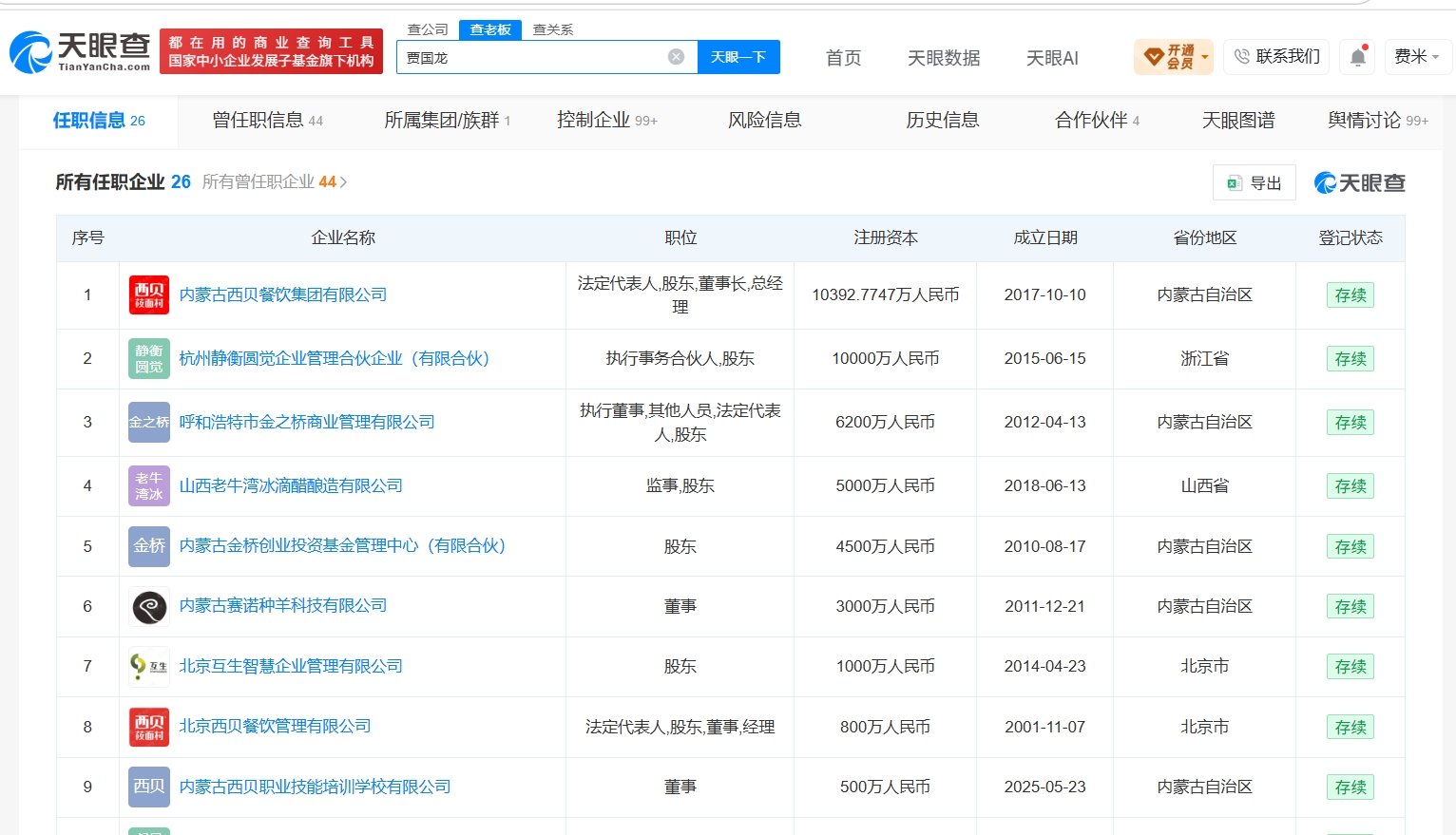Switch to 查公司 search tab
The width and height of the screenshot is (1456, 835).
(x=428, y=29)
